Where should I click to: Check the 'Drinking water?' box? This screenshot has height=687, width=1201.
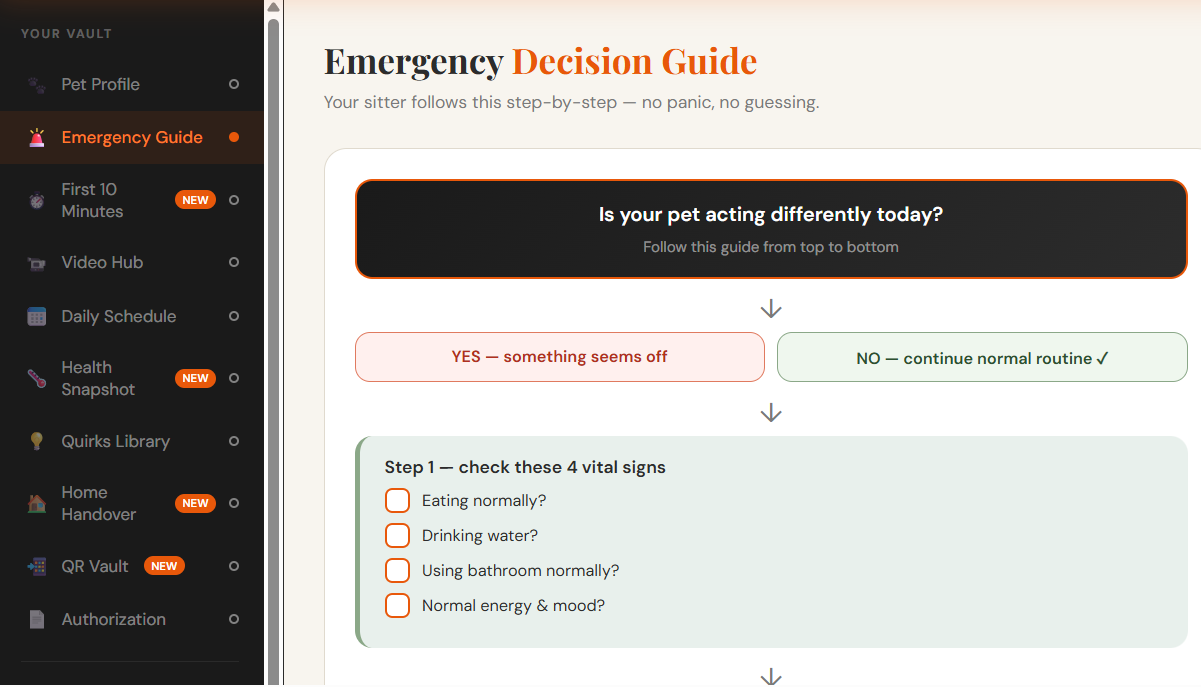point(397,535)
